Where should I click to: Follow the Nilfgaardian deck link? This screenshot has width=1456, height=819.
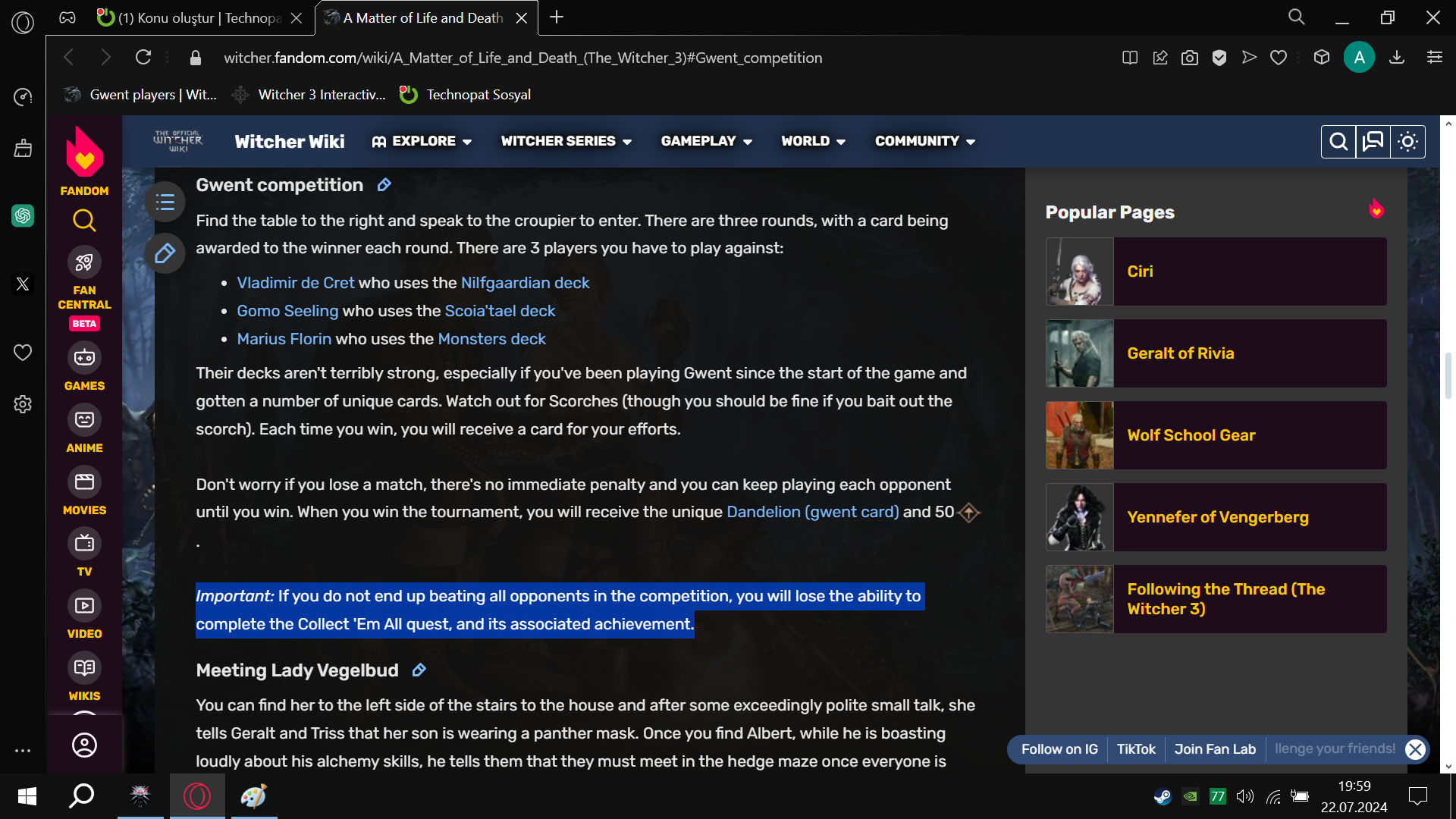coord(525,283)
